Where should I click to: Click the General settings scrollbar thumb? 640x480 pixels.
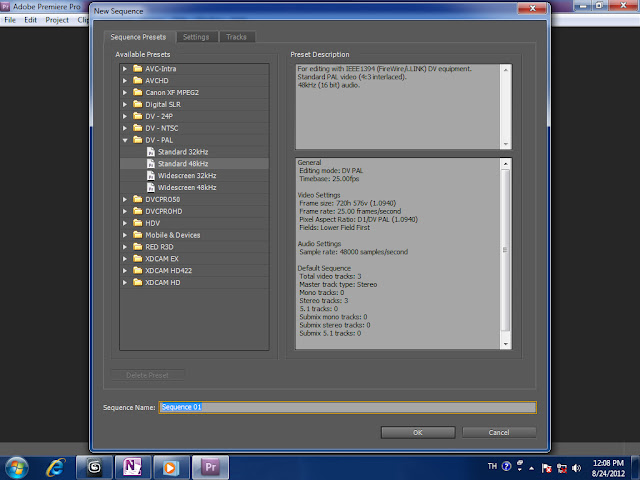point(505,250)
